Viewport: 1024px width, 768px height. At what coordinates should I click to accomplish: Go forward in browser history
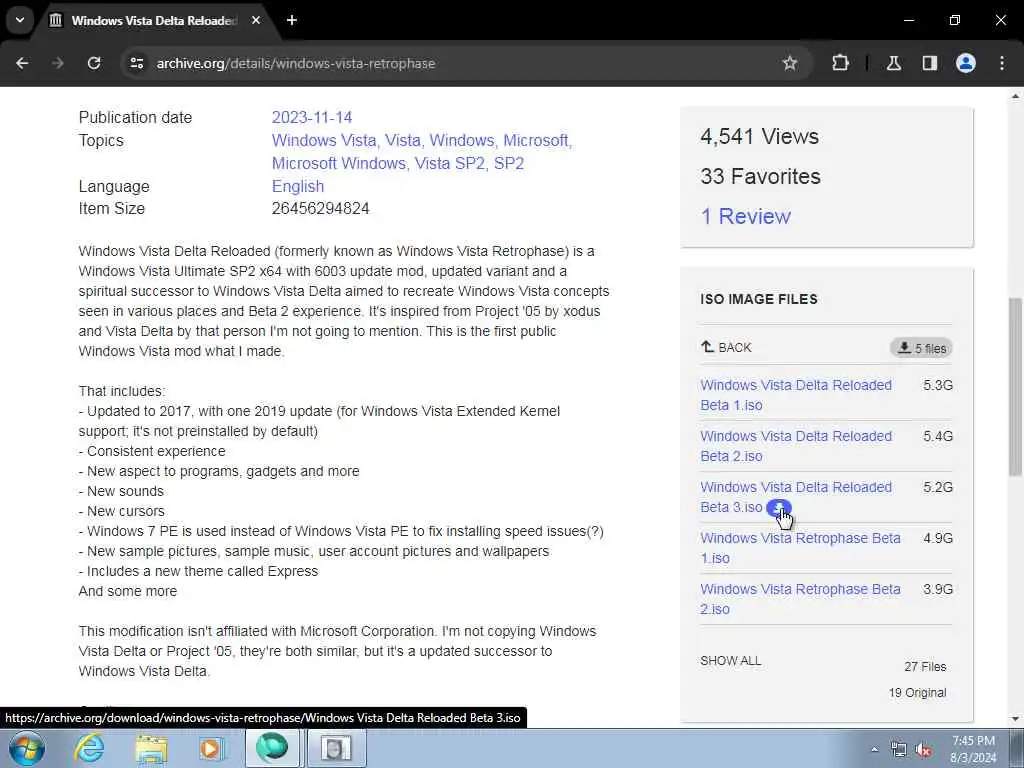[x=58, y=63]
